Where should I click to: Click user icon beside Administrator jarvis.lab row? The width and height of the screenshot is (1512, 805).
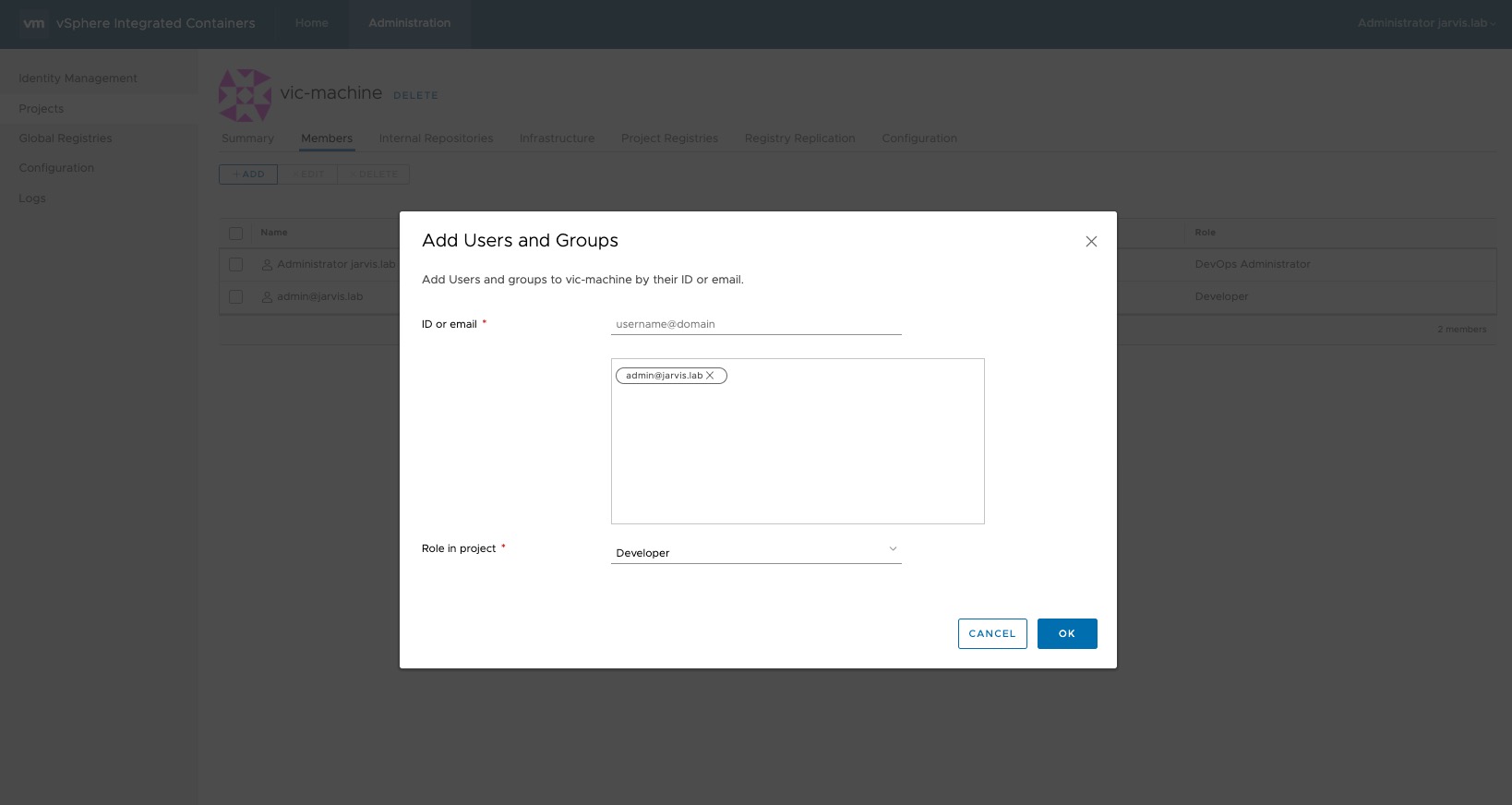[267, 265]
